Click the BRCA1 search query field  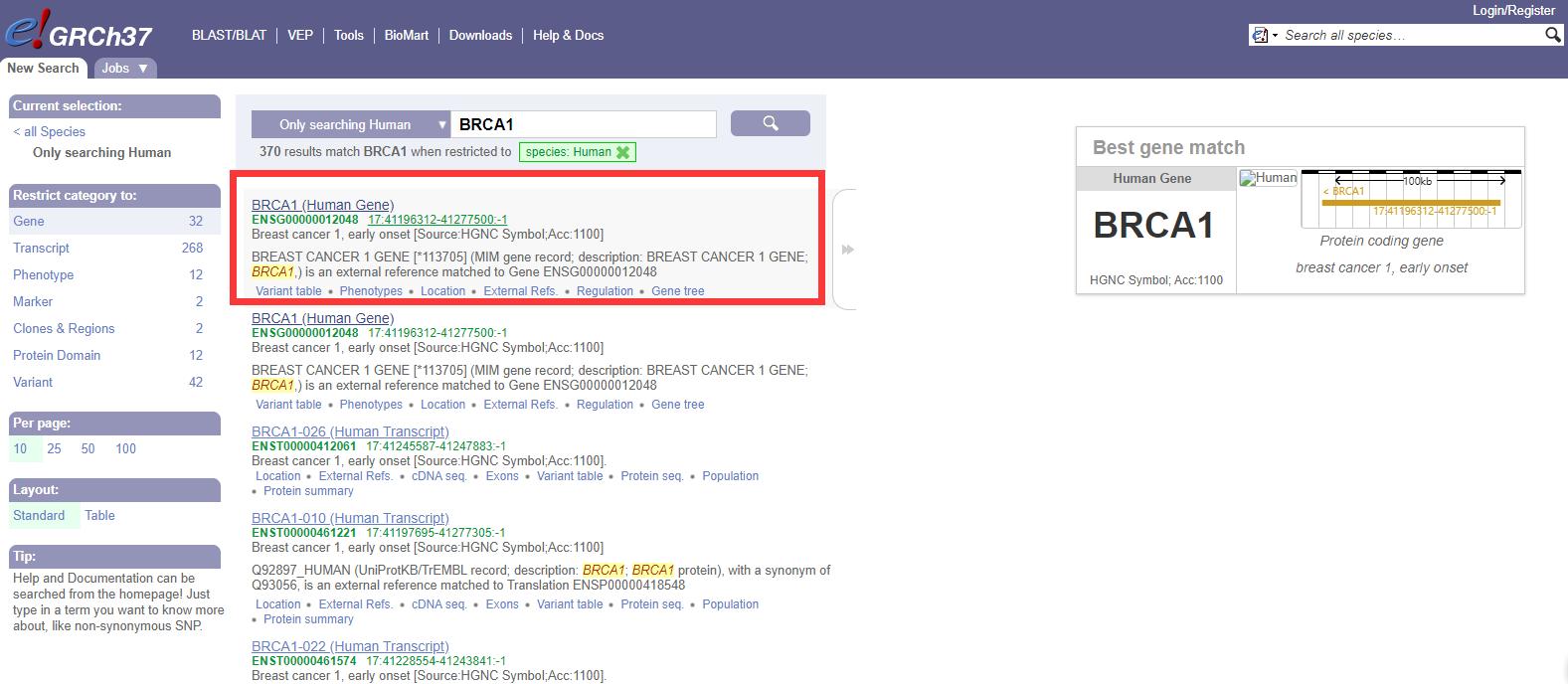[x=584, y=124]
